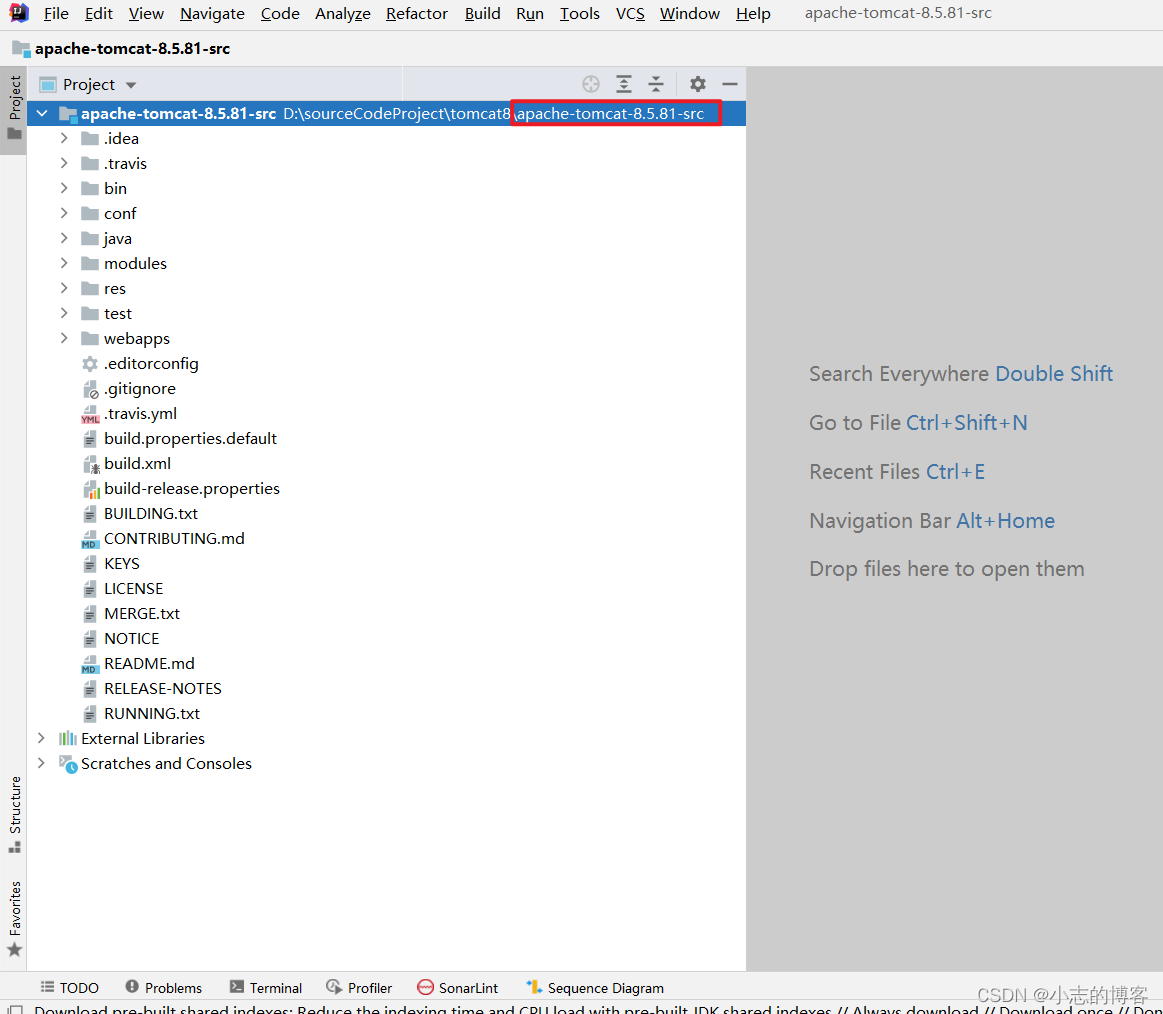Click the java folder icon

pyautogui.click(x=90, y=238)
